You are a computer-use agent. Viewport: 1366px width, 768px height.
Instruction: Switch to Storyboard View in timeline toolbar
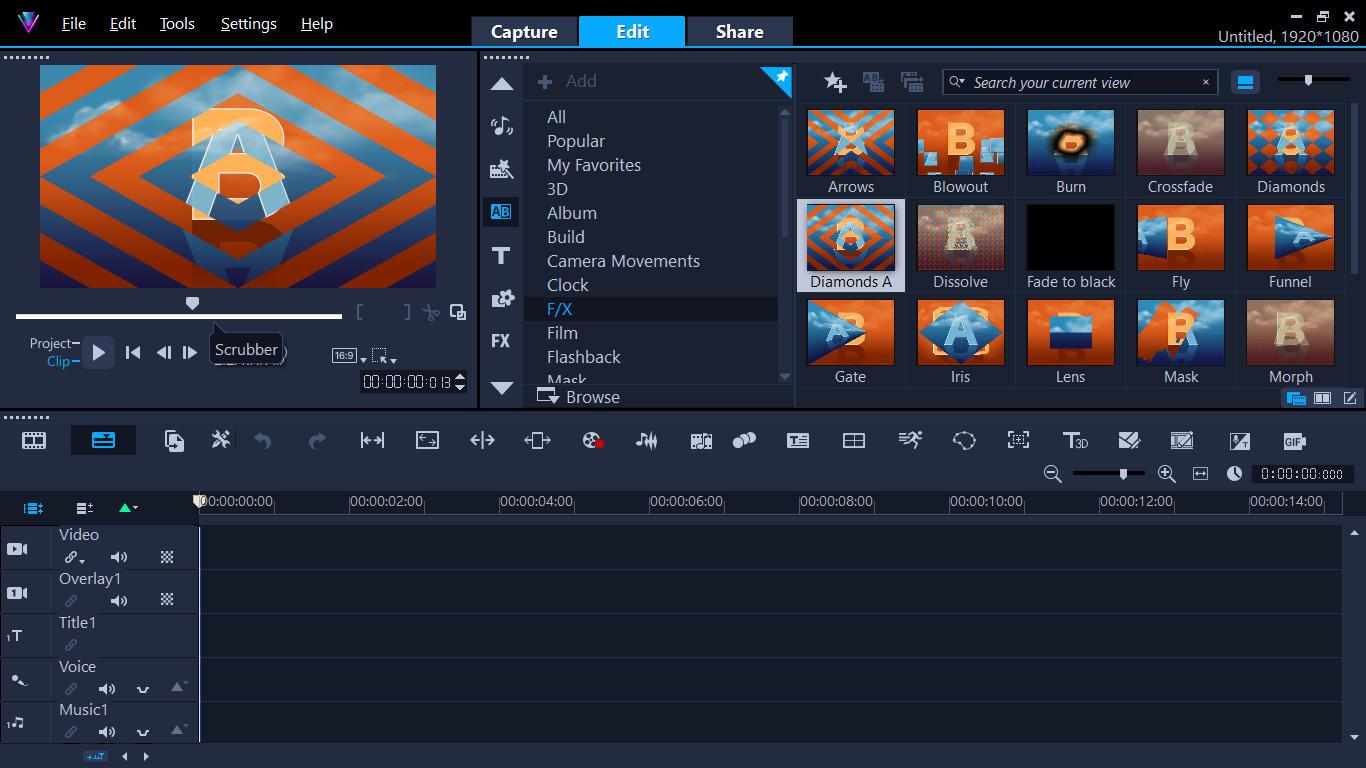(35, 440)
